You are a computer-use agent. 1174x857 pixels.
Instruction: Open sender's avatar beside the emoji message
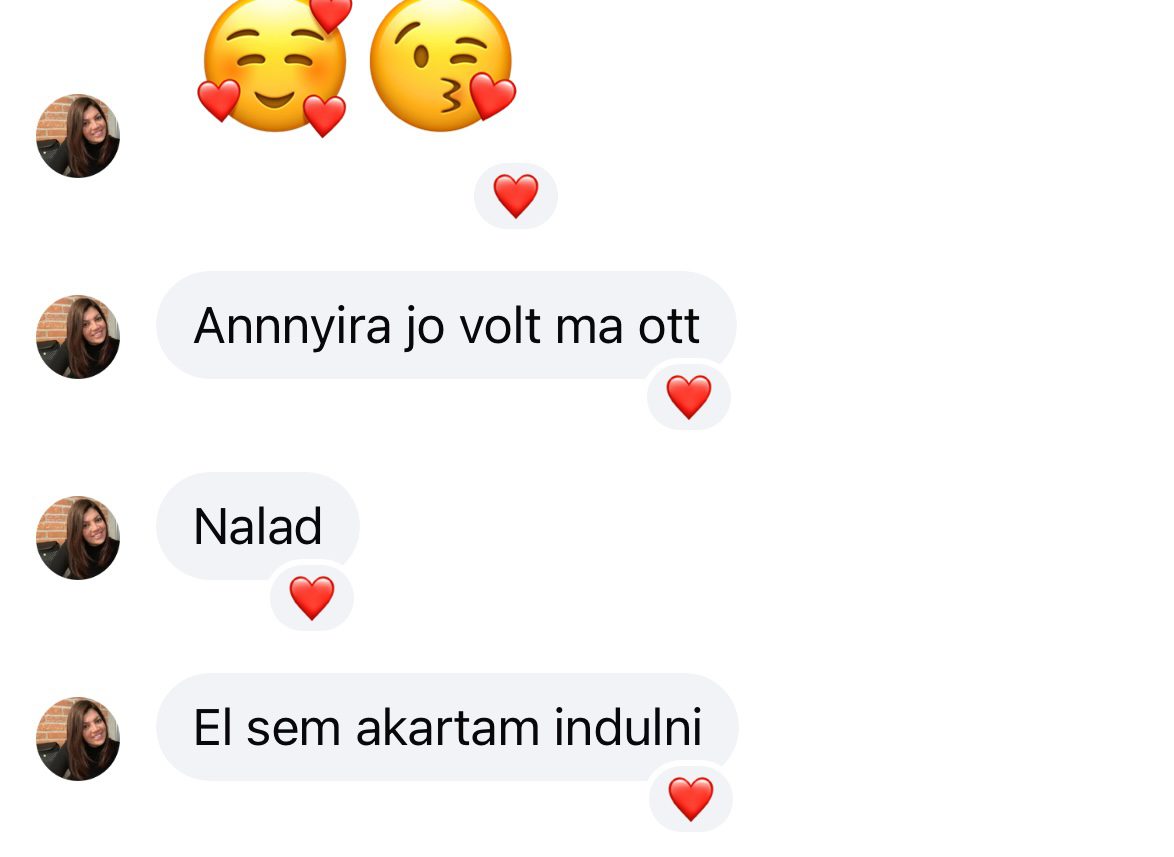click(x=78, y=135)
